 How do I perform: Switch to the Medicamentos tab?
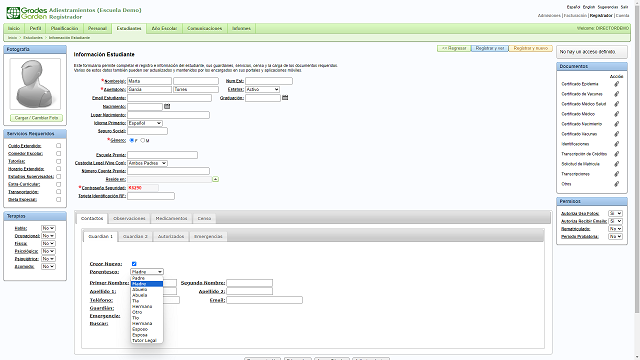pyautogui.click(x=171, y=218)
